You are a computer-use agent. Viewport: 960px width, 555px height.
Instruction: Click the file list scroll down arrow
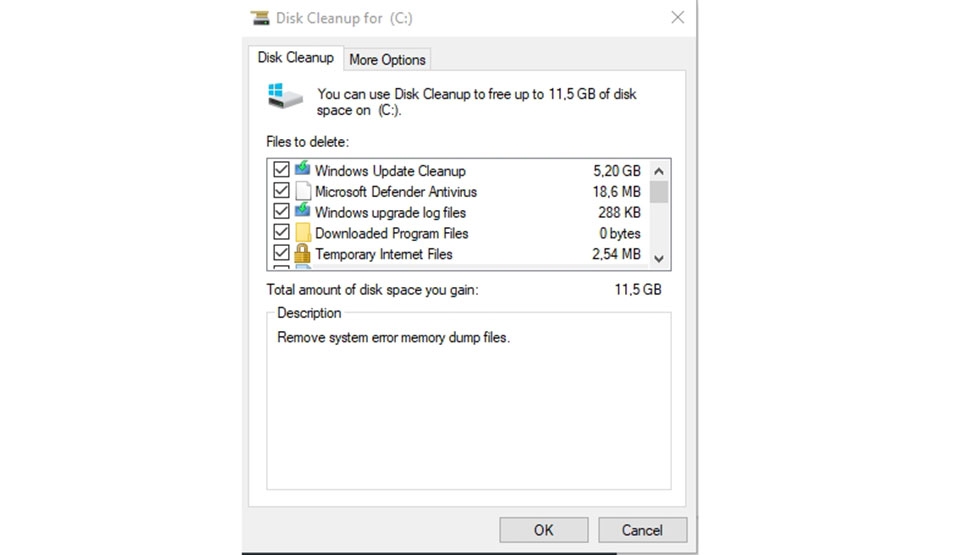658,258
